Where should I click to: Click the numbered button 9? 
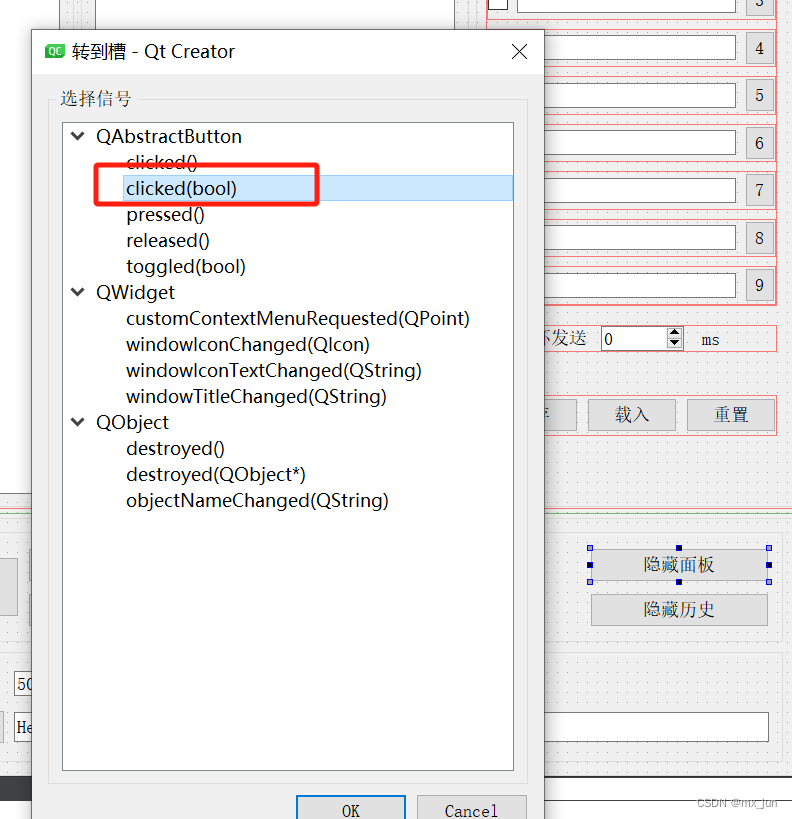[760, 285]
